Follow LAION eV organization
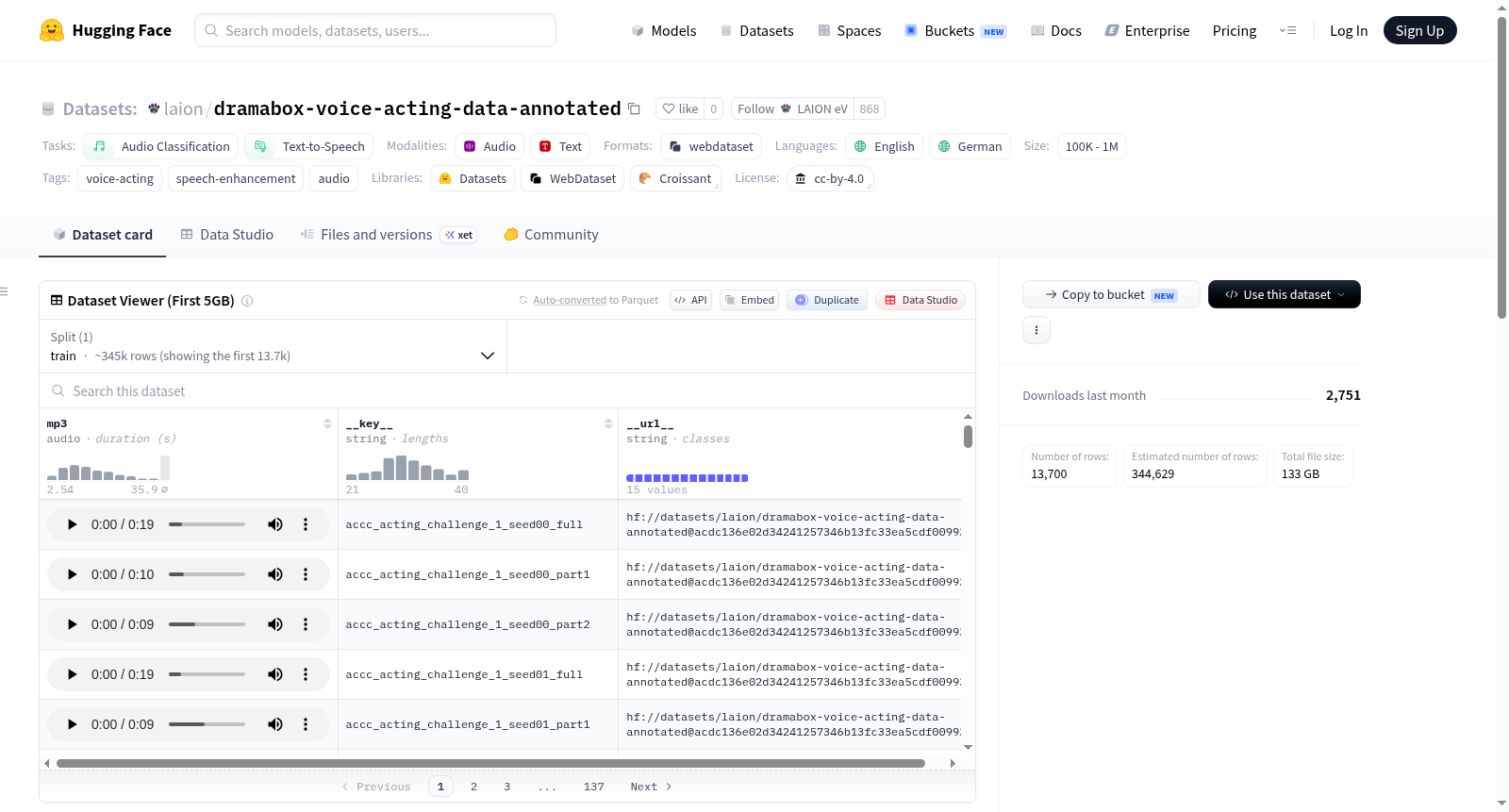Viewport: 1509px width, 812px height. click(x=792, y=108)
